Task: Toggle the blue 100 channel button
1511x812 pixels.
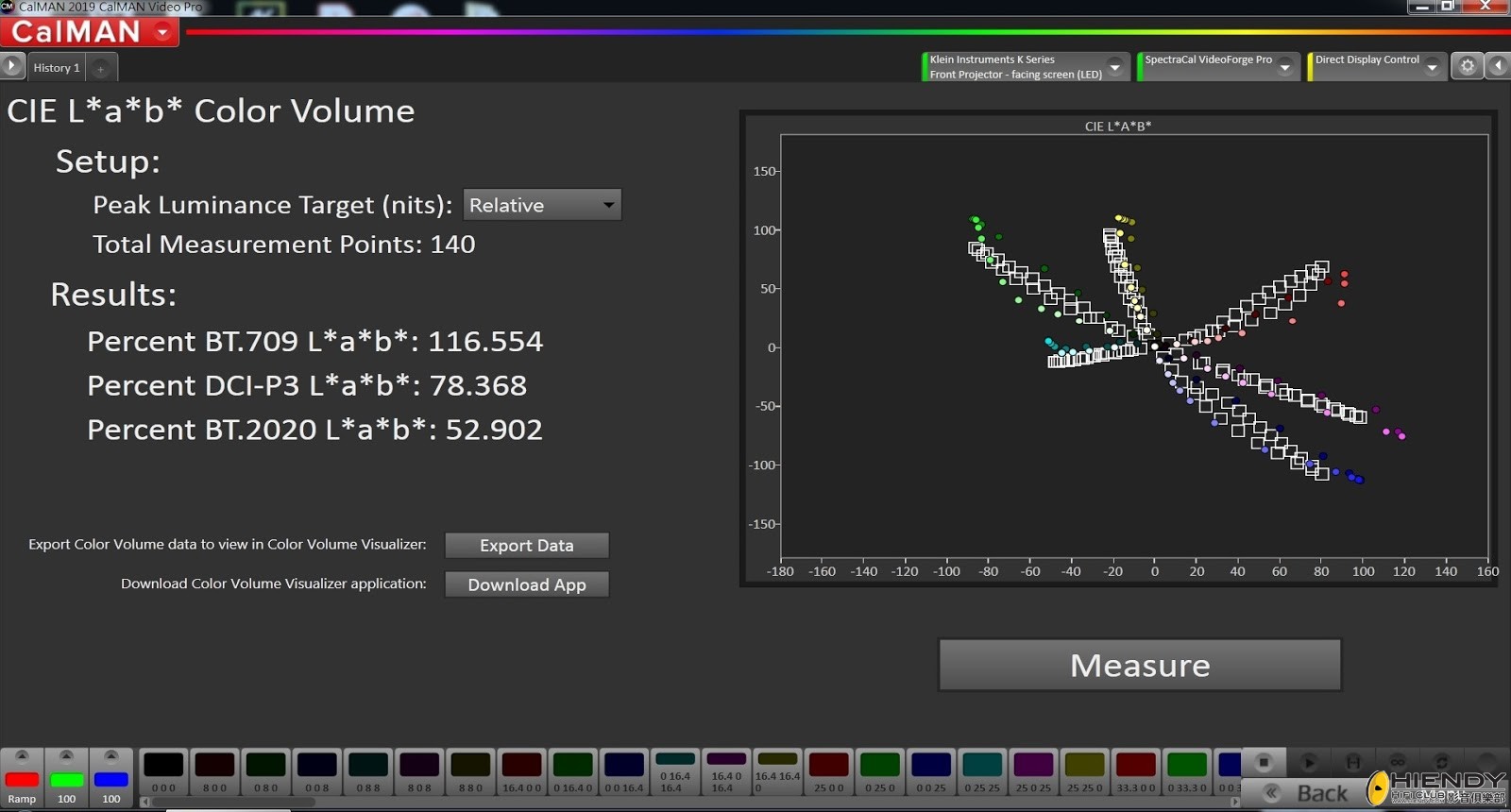Action: coord(110,780)
